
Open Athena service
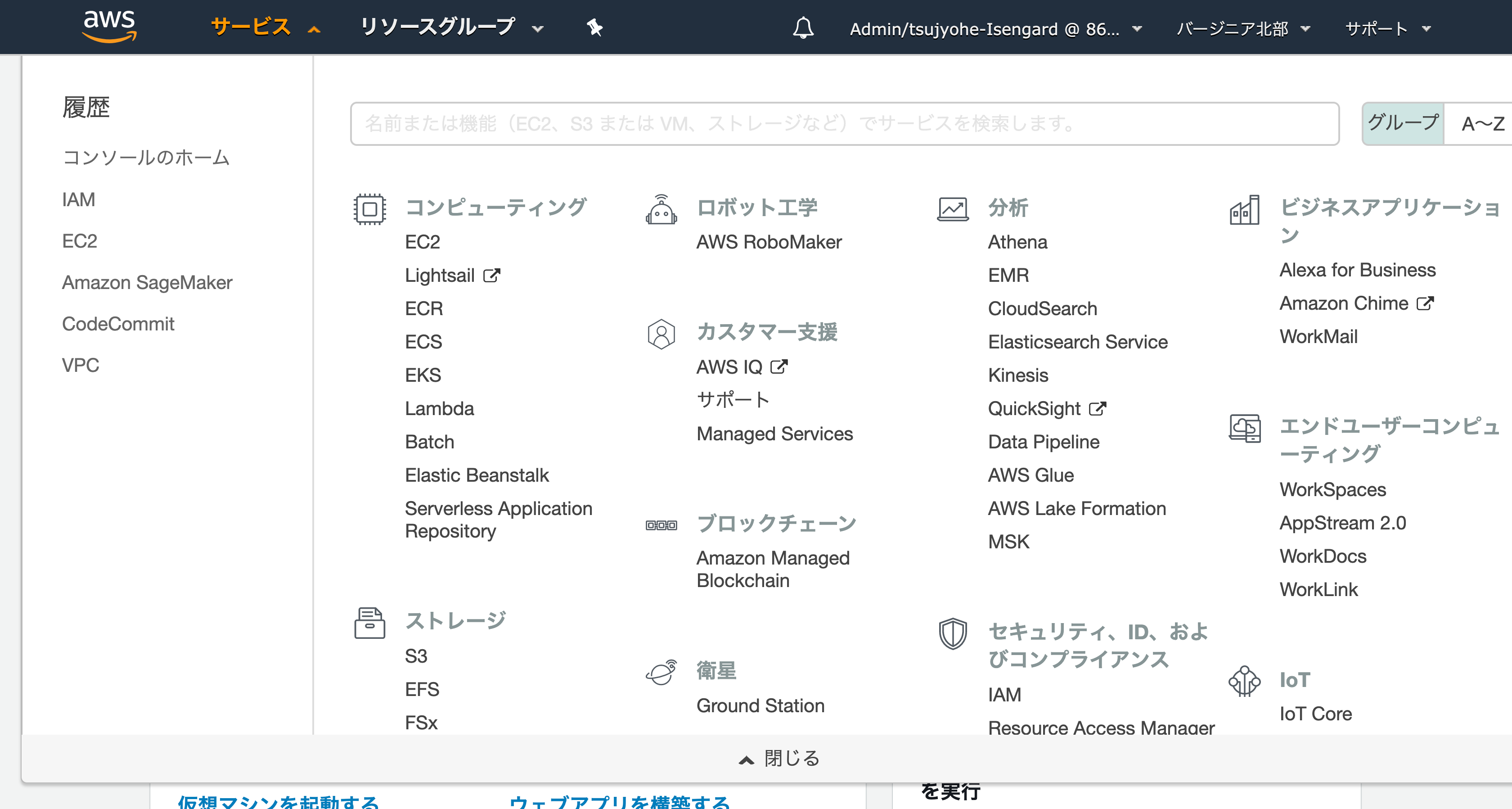(1018, 241)
